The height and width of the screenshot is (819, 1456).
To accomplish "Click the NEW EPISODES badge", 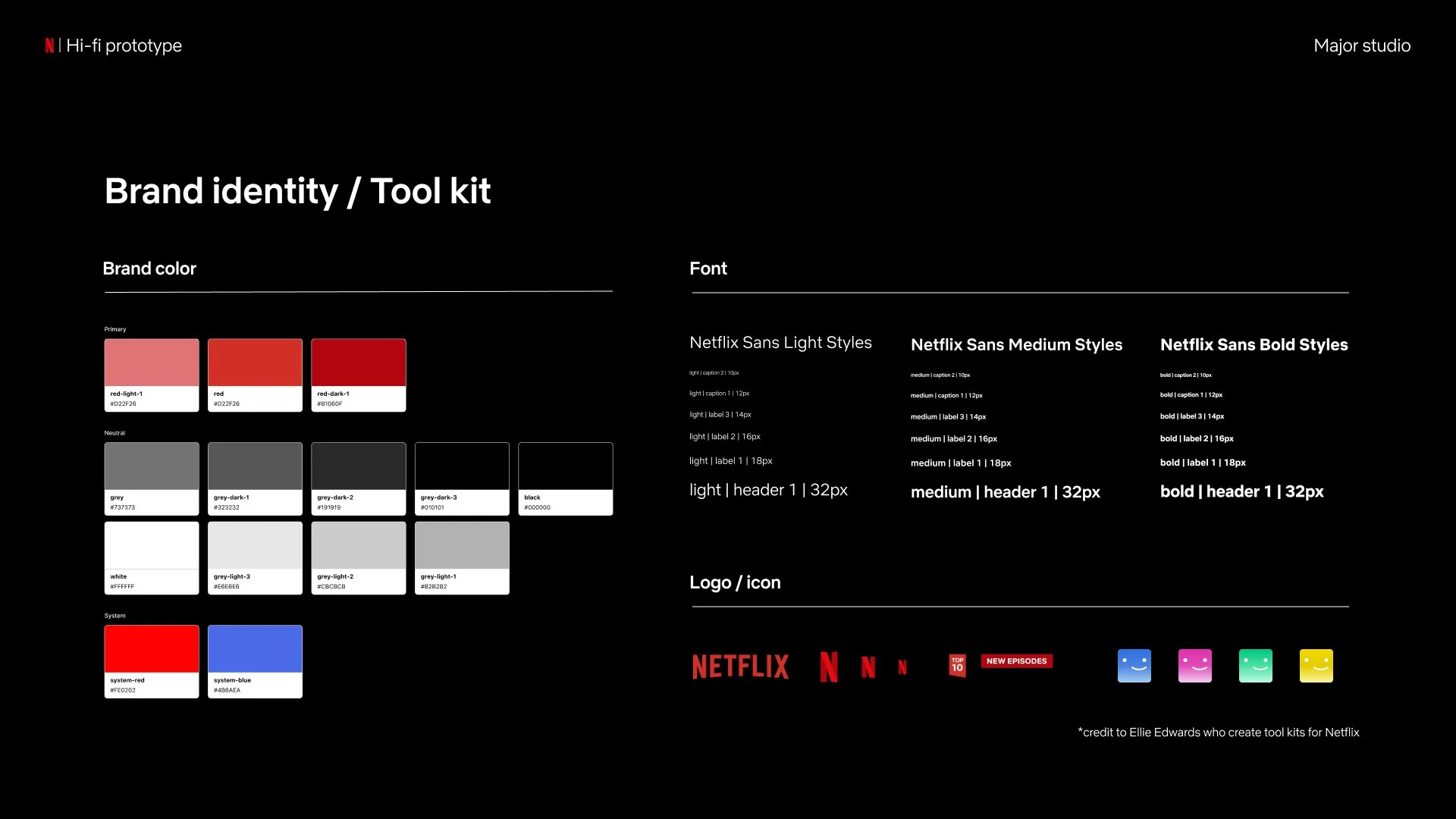I will [1016, 661].
